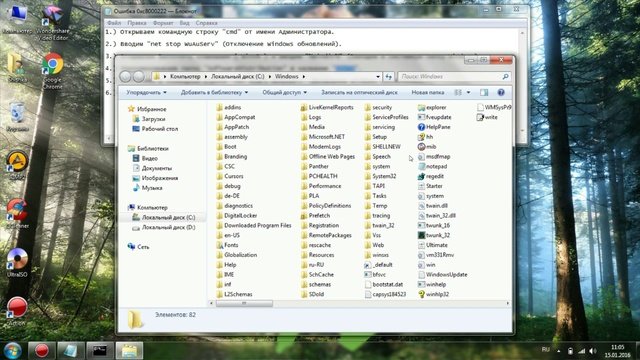The image size is (640, 360).
Task: Select the winsxs folder
Action: [376, 255]
